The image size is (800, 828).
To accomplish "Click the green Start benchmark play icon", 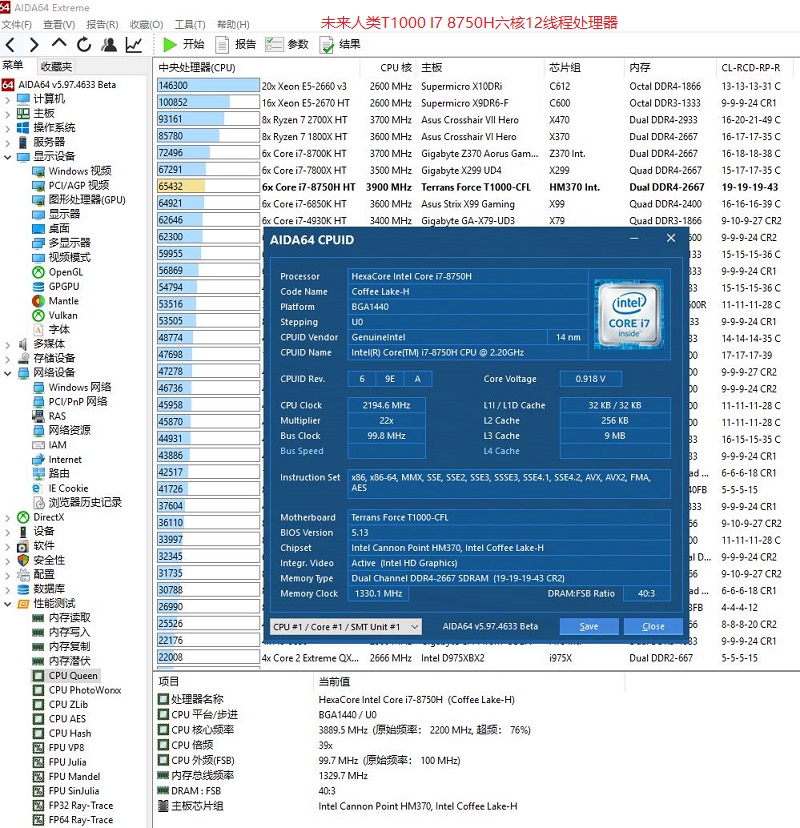I will pyautogui.click(x=170, y=44).
